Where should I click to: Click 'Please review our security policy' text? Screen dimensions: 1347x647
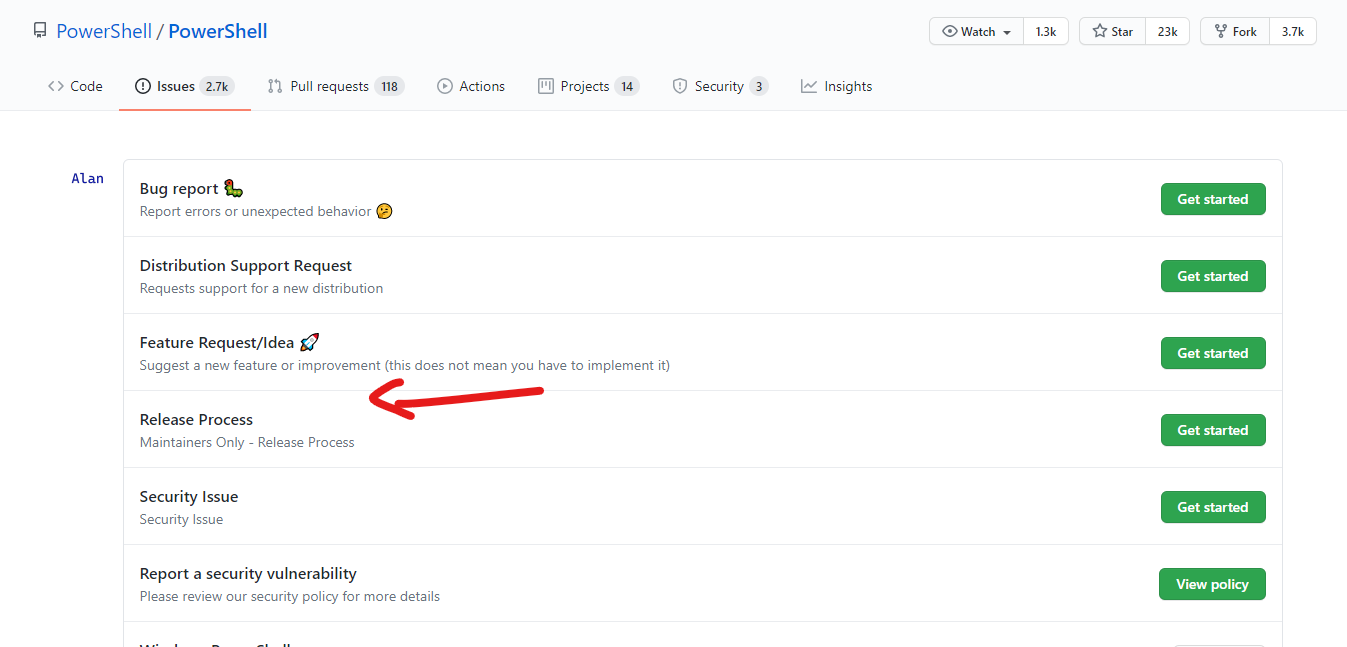click(290, 596)
